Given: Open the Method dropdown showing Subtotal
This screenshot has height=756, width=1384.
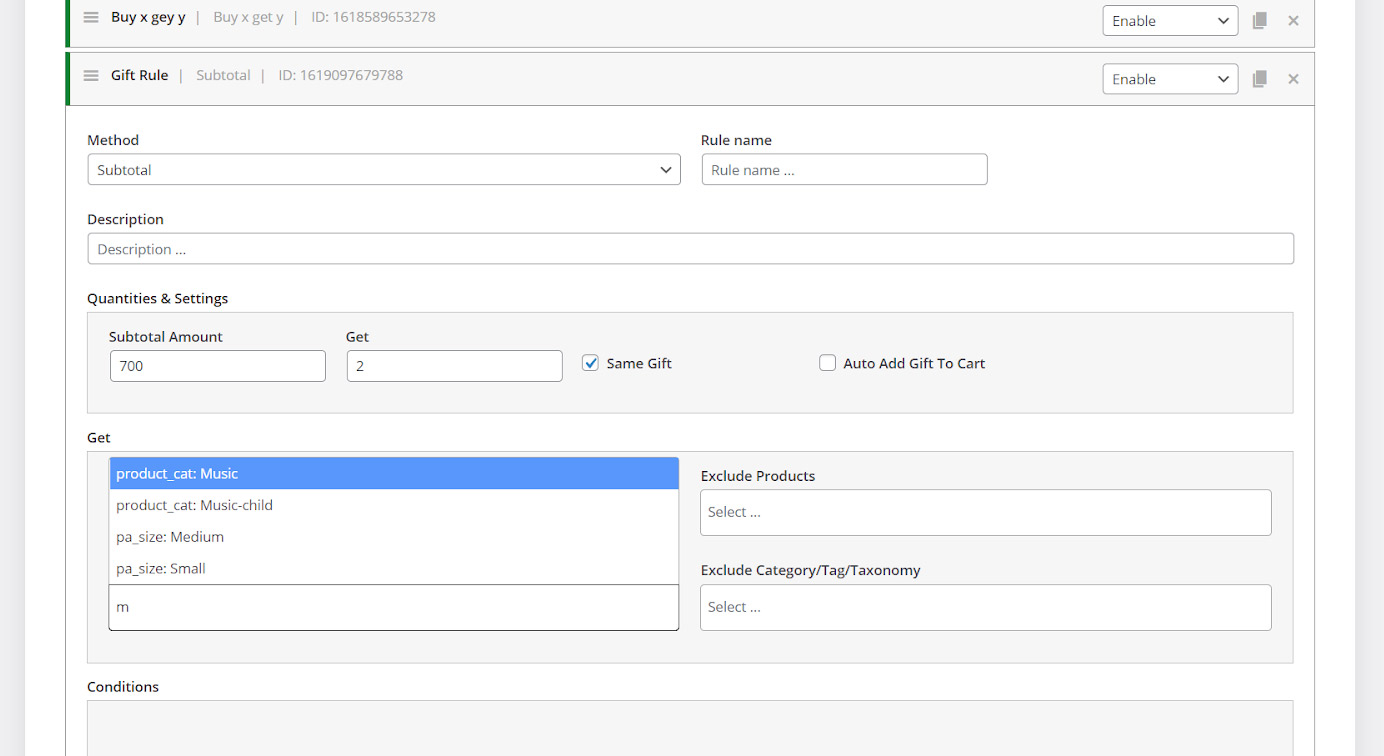Looking at the screenshot, I should 384,170.
